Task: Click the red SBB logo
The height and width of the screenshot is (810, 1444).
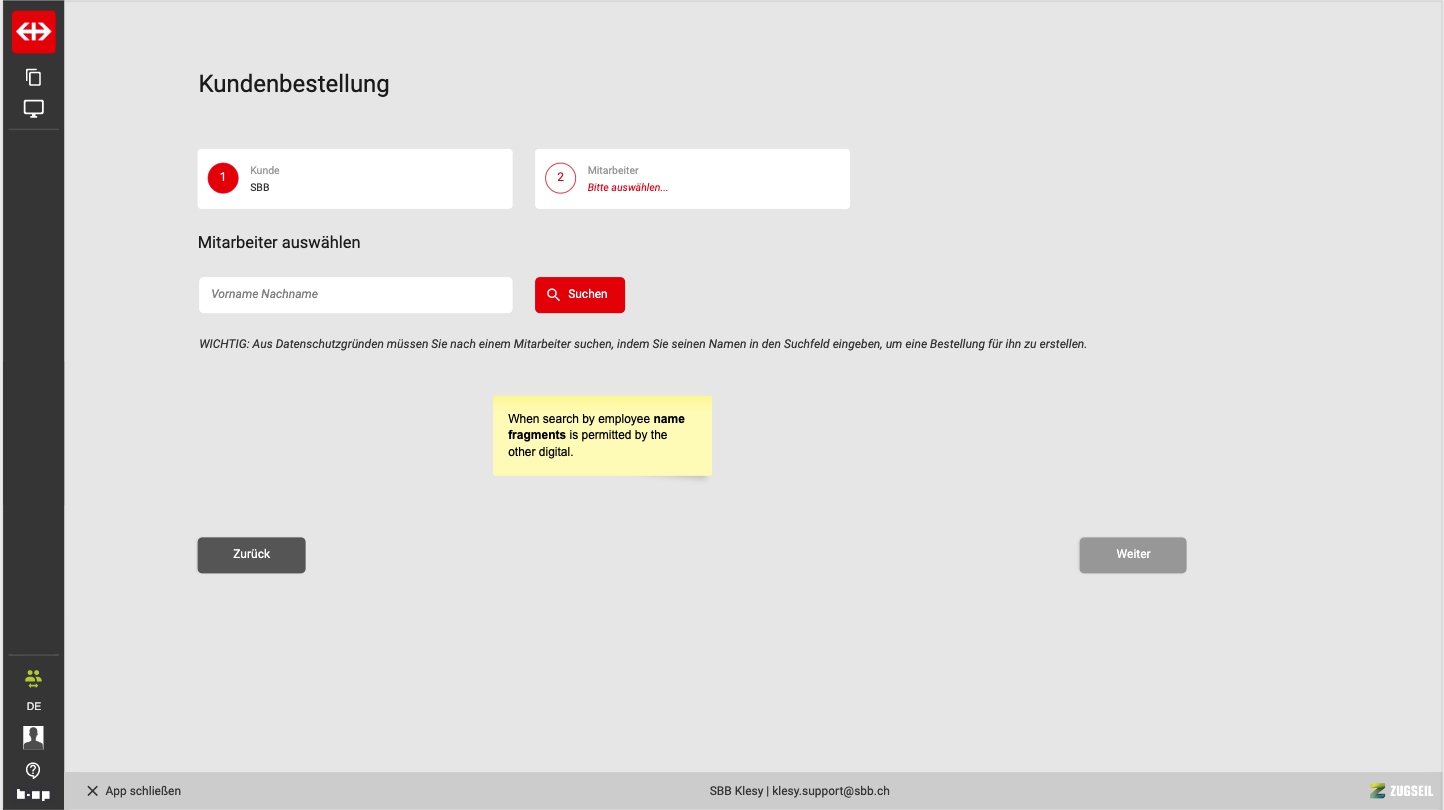Action: pyautogui.click(x=33, y=32)
